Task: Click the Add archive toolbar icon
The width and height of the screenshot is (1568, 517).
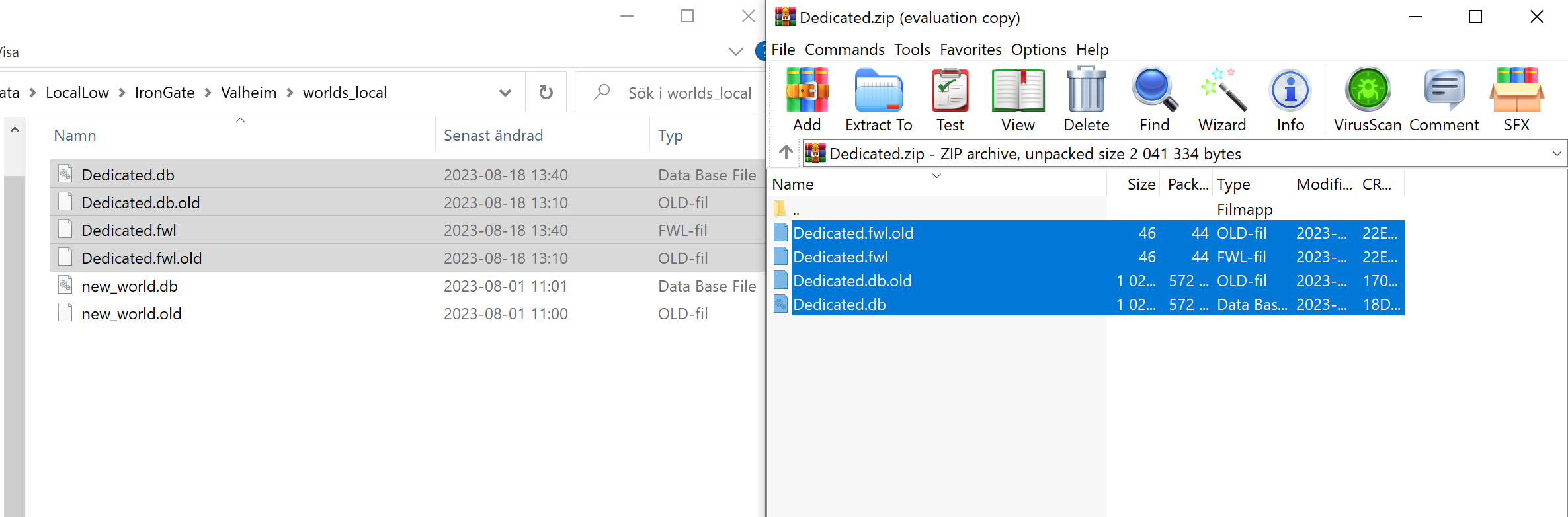Action: [x=807, y=90]
